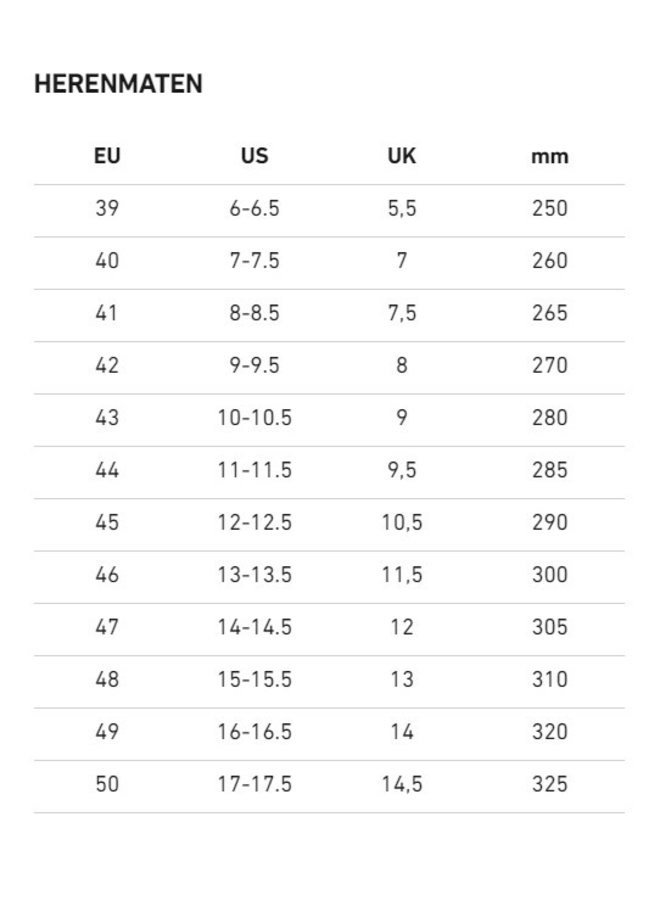Select US size 7-7.5 cell
This screenshot has height=900, width=660.
point(254,261)
